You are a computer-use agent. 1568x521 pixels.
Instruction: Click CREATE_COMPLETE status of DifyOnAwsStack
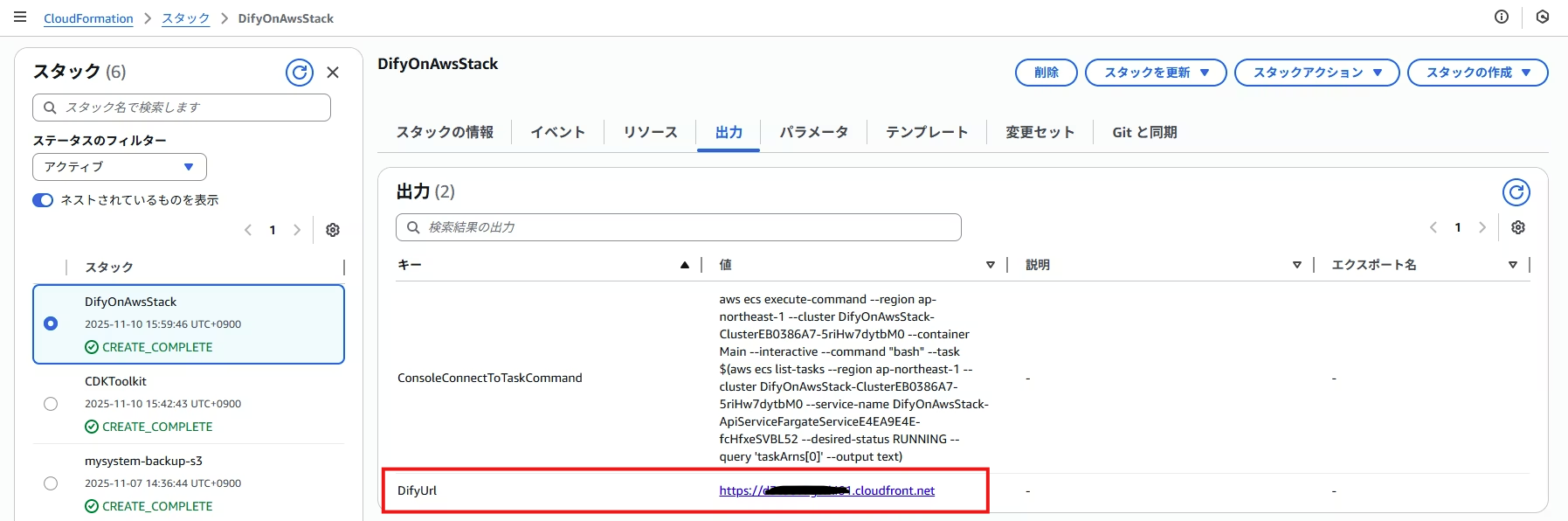click(149, 347)
